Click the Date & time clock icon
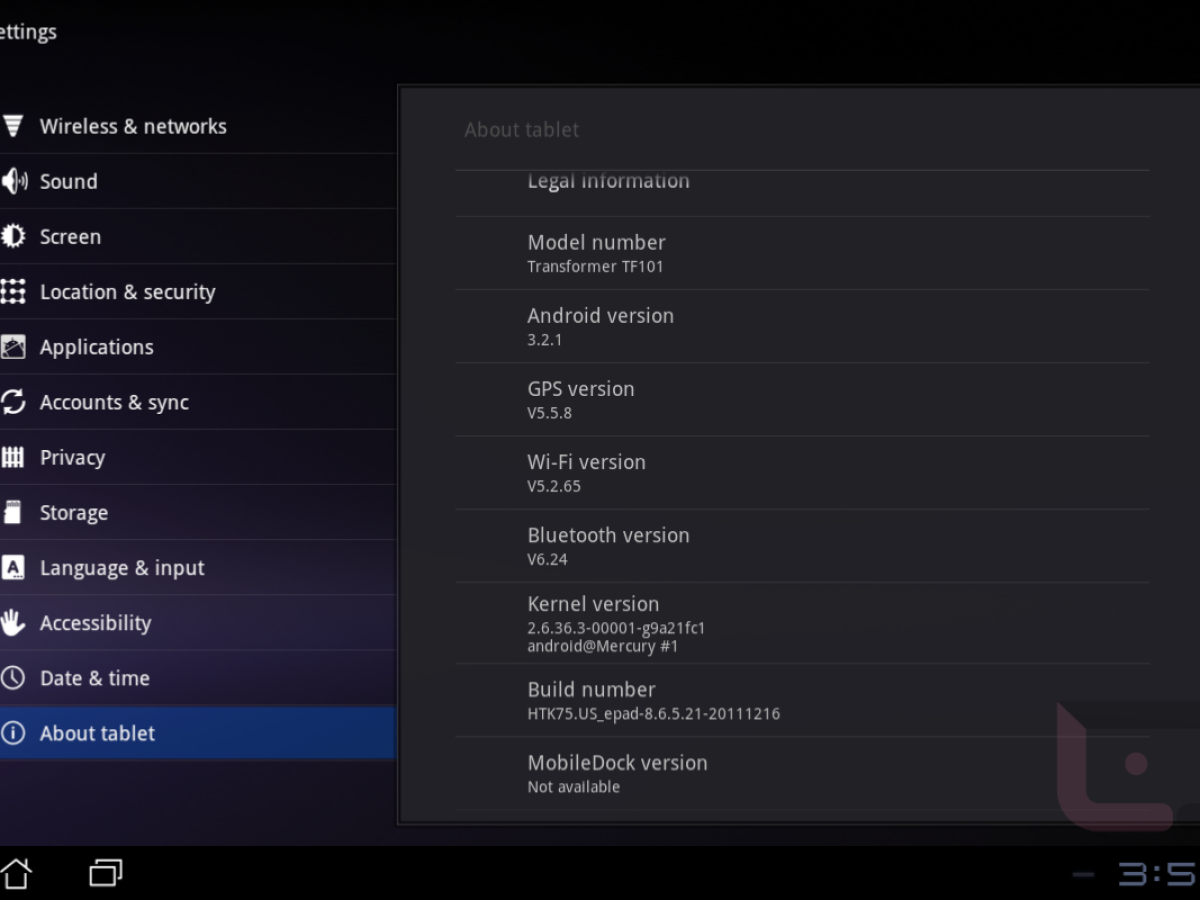1200x900 pixels. (13, 678)
